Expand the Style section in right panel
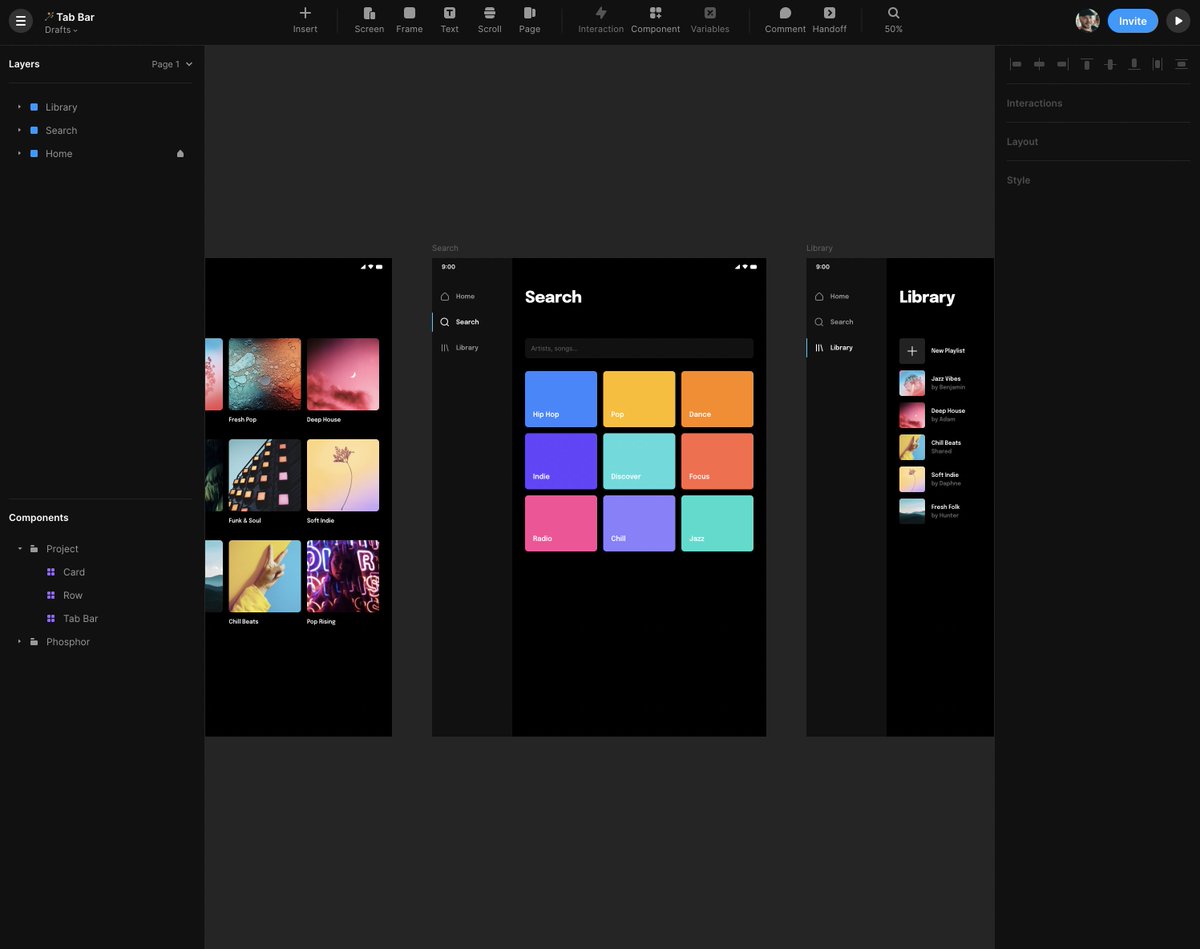Viewport: 1200px width, 949px height. point(1018,180)
